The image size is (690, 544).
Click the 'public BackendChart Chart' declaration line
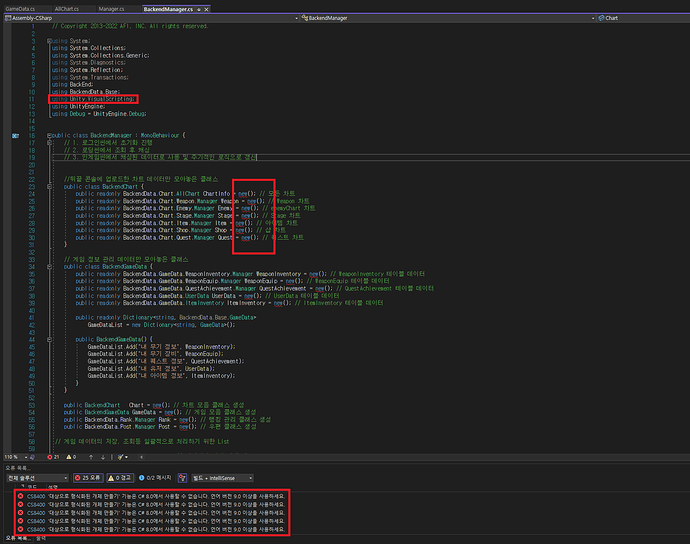[x=154, y=405]
